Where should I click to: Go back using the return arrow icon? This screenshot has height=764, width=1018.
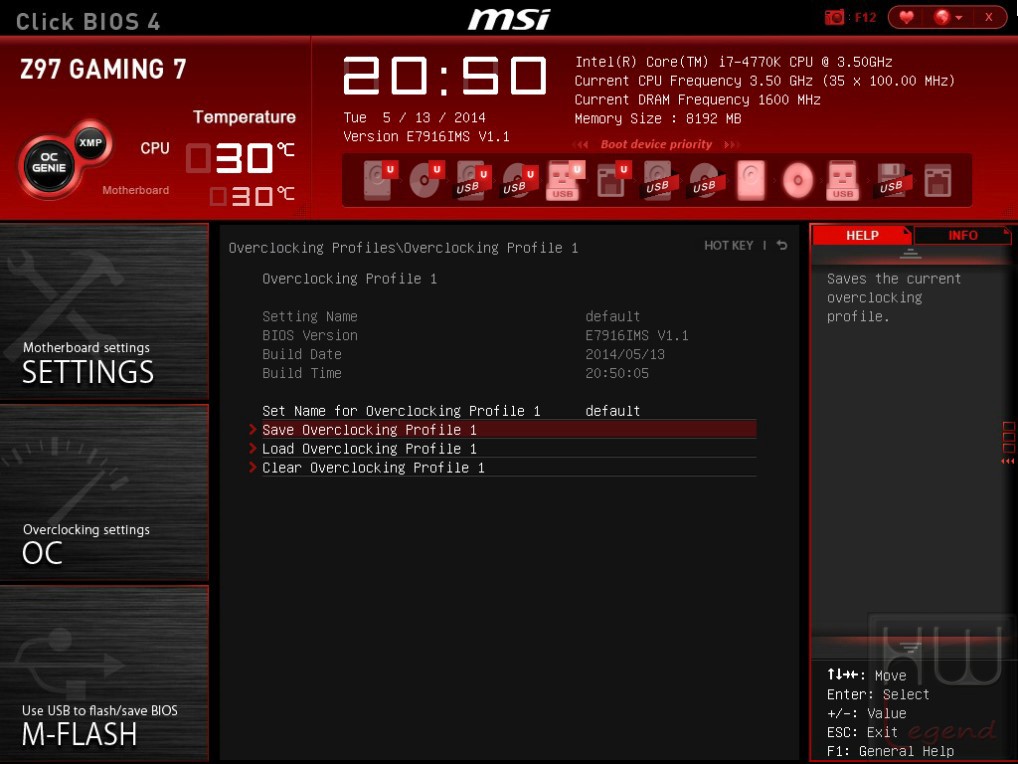point(782,245)
